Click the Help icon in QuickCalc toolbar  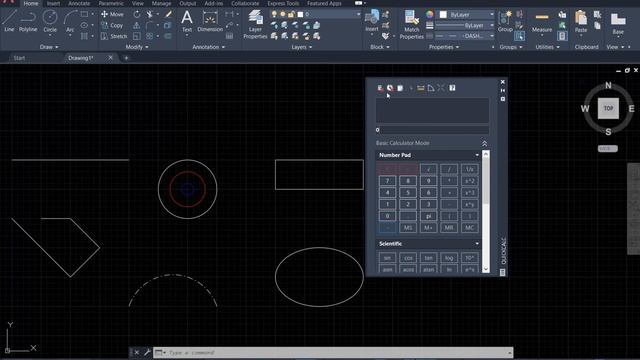pyautogui.click(x=452, y=88)
